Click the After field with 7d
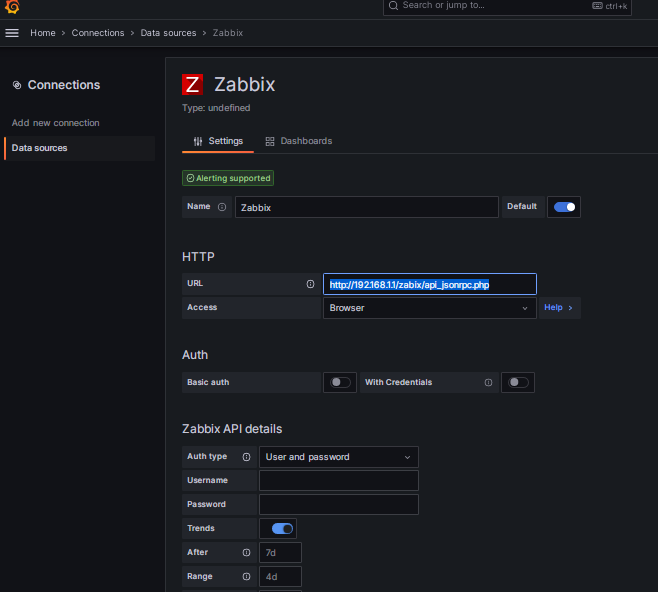The width and height of the screenshot is (658, 592). [280, 553]
